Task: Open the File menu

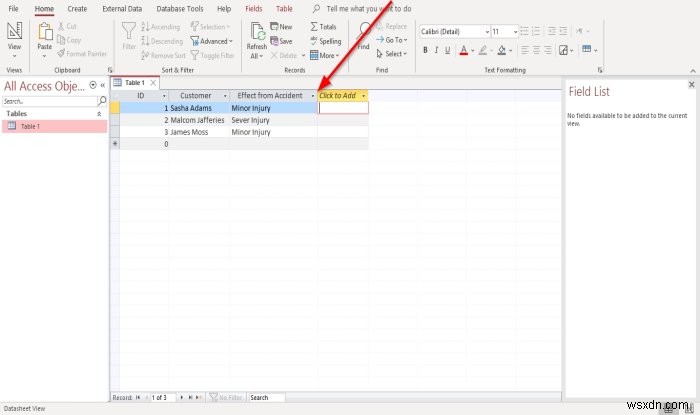Action: [x=13, y=8]
